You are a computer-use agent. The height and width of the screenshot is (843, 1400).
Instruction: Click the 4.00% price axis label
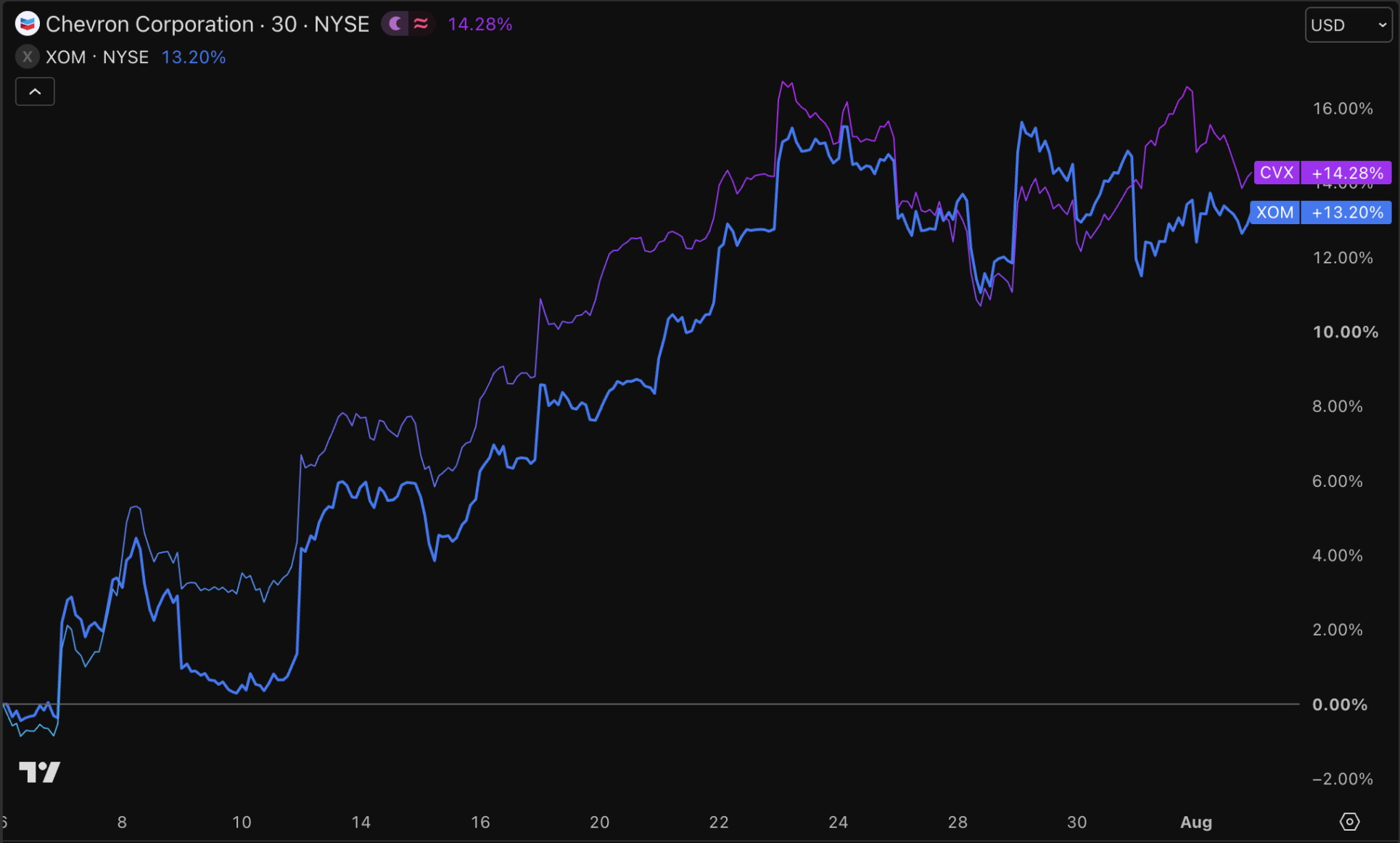coord(1338,555)
